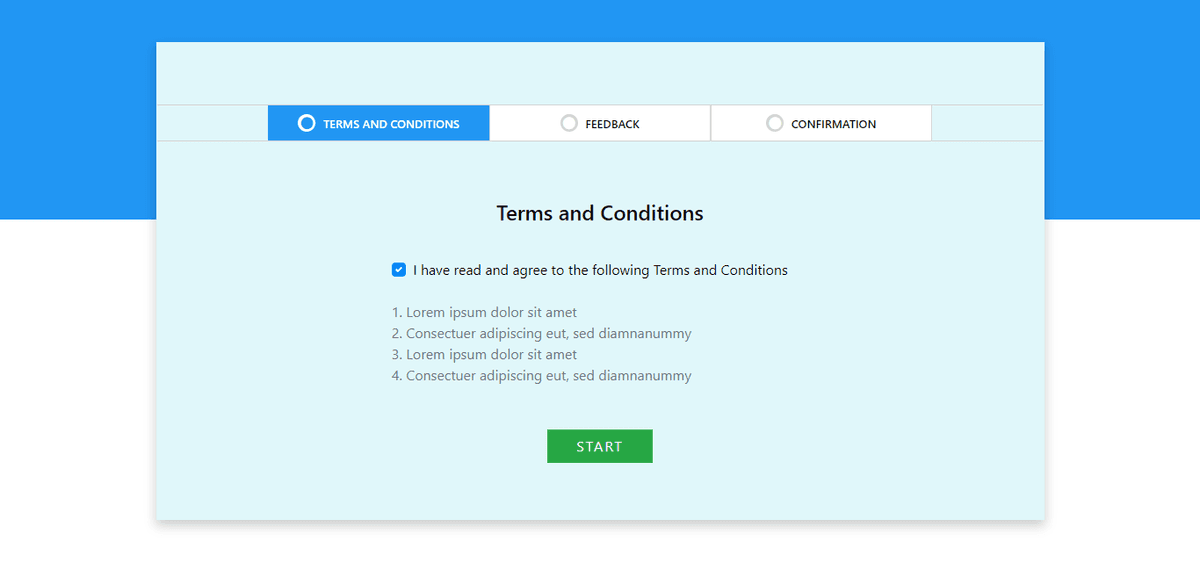Viewport: 1200px width, 577px height.
Task: Select the filled progress circle on the active step
Action: 306,122
